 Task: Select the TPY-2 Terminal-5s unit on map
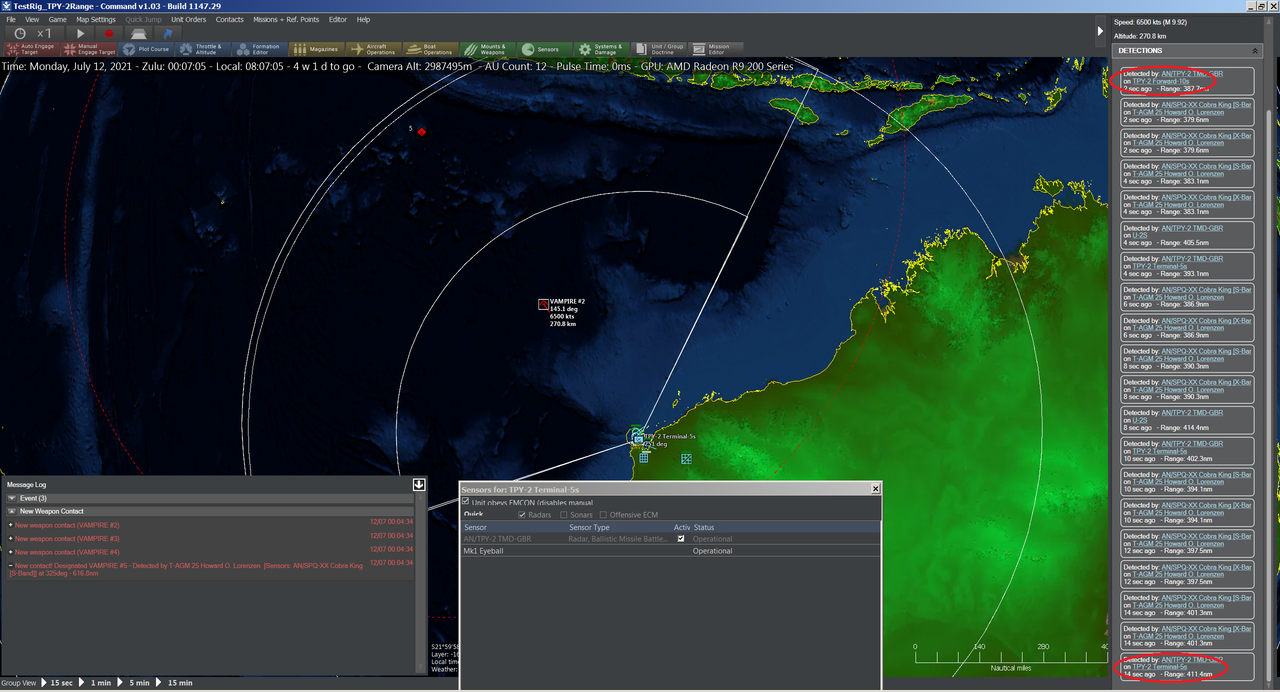pyautogui.click(x=637, y=437)
